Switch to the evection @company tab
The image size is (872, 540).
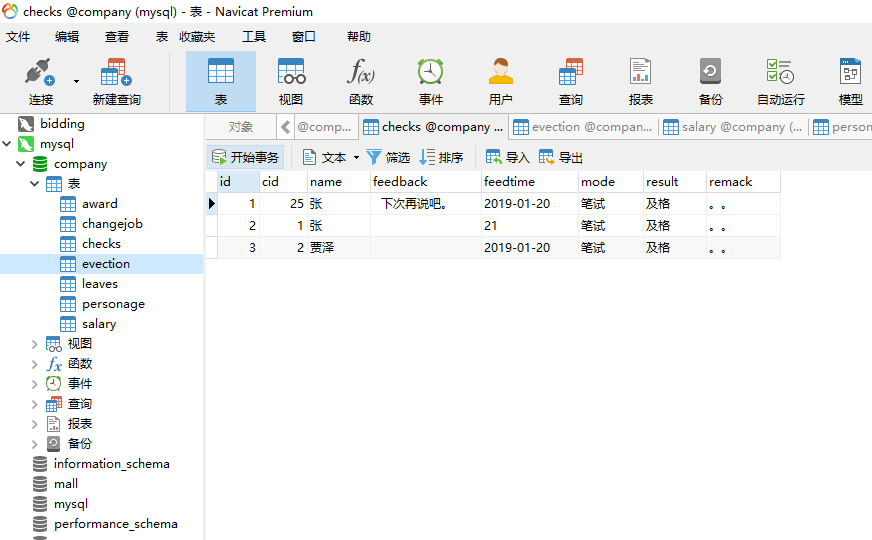583,127
